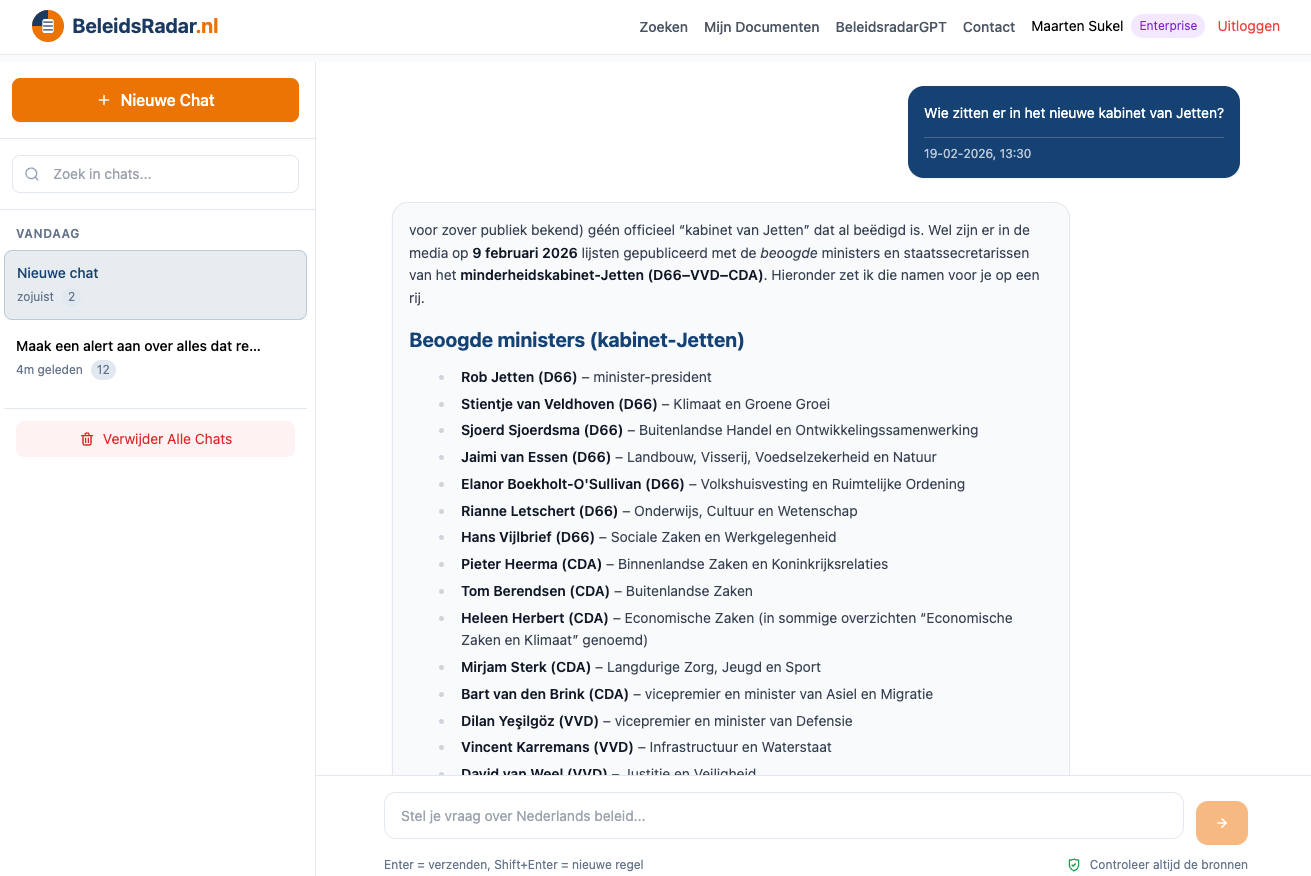Click the search magnifier icon in sidebar
This screenshot has height=876, width=1311.
[x=32, y=174]
